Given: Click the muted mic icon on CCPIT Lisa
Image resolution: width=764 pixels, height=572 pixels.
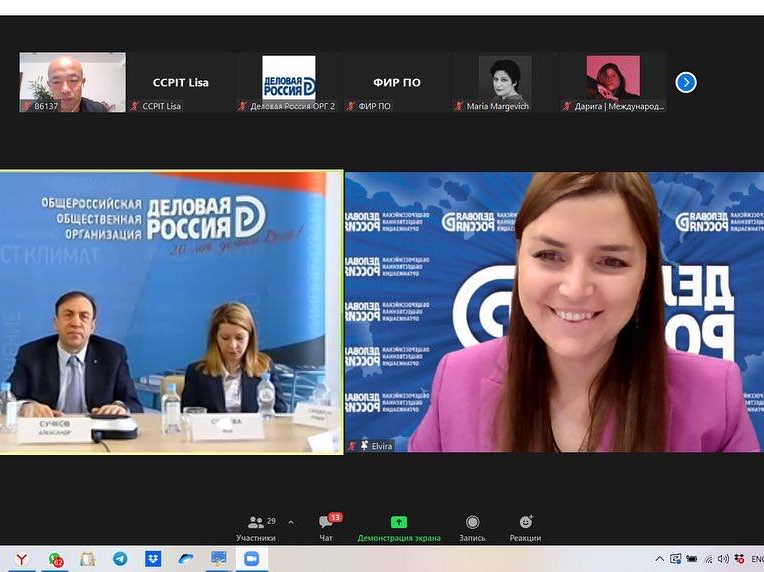Looking at the screenshot, I should pyautogui.click(x=135, y=106).
